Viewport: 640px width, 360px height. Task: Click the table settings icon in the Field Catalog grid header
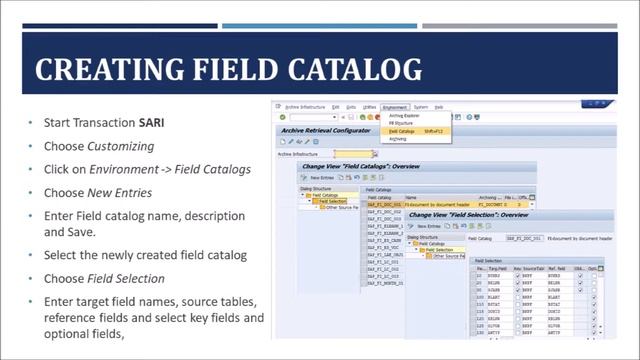tap(532, 197)
